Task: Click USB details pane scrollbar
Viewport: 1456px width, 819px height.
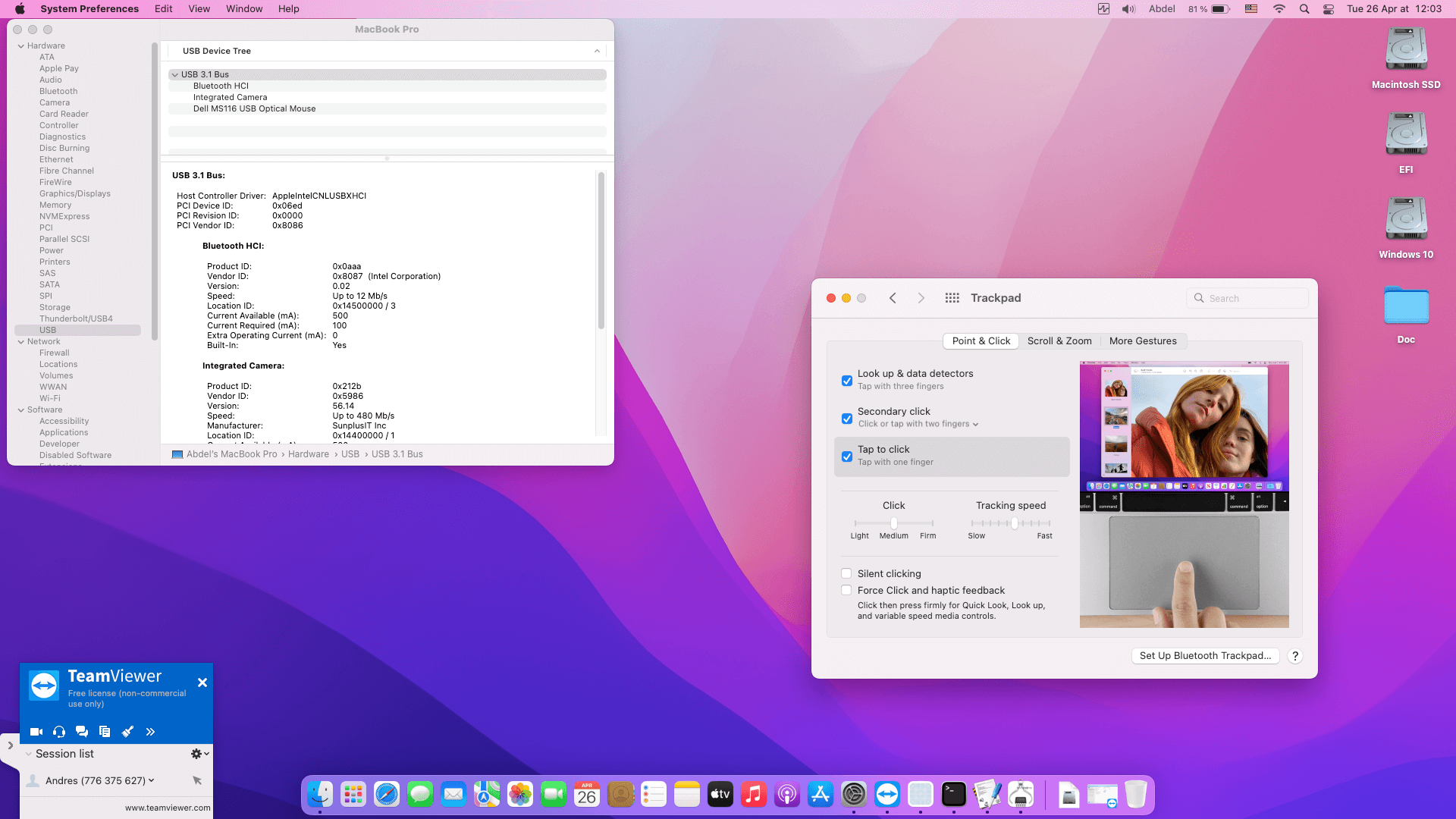Action: [x=601, y=250]
